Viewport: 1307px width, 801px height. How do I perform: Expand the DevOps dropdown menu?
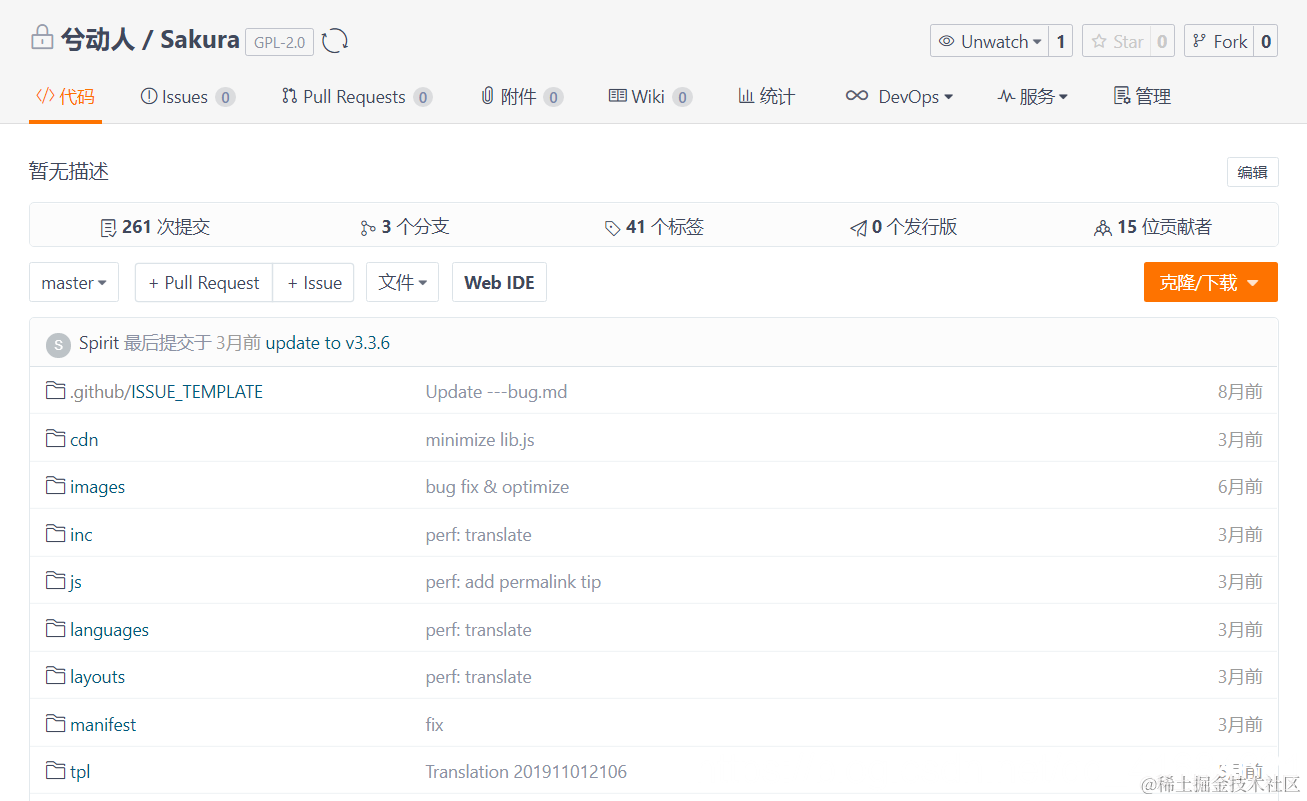899,97
